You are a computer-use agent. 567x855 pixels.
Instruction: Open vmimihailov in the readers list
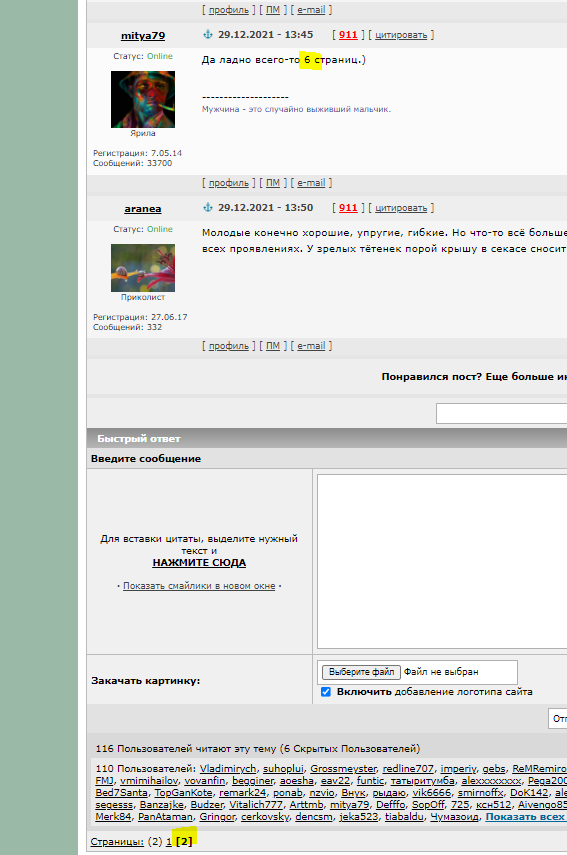coord(148,781)
